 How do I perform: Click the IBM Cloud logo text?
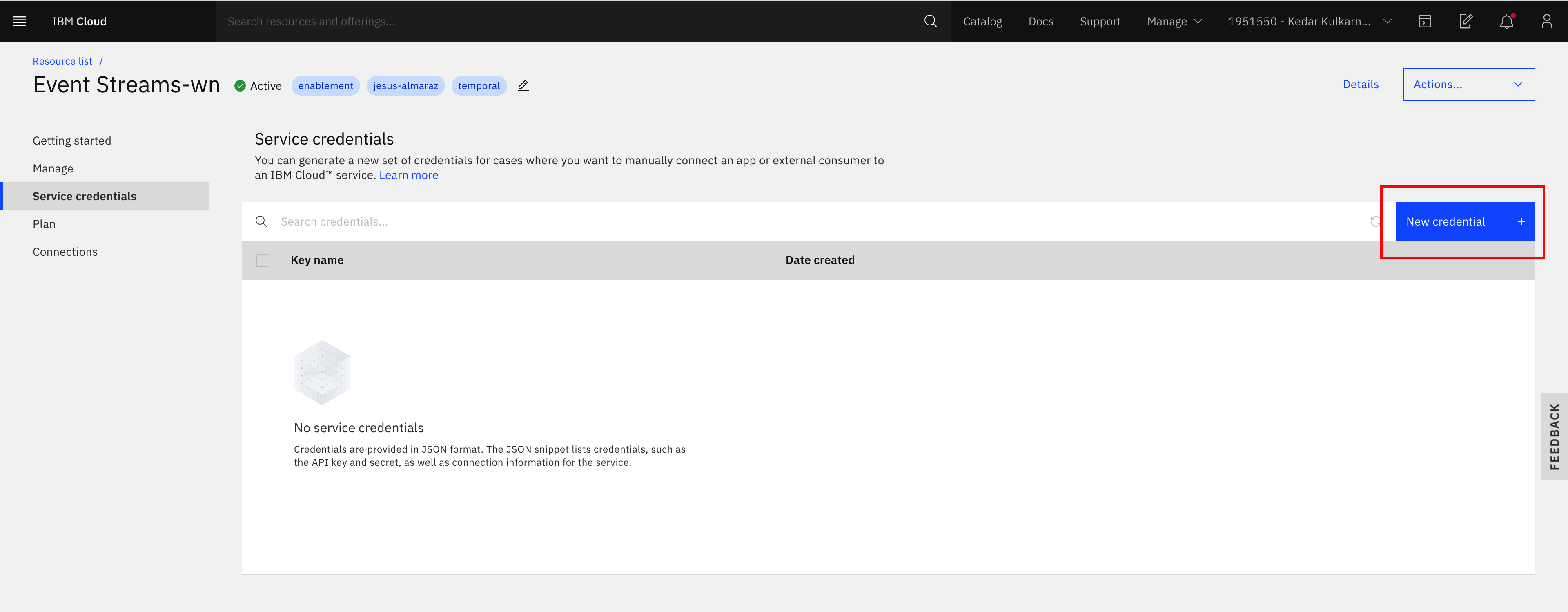tap(79, 21)
